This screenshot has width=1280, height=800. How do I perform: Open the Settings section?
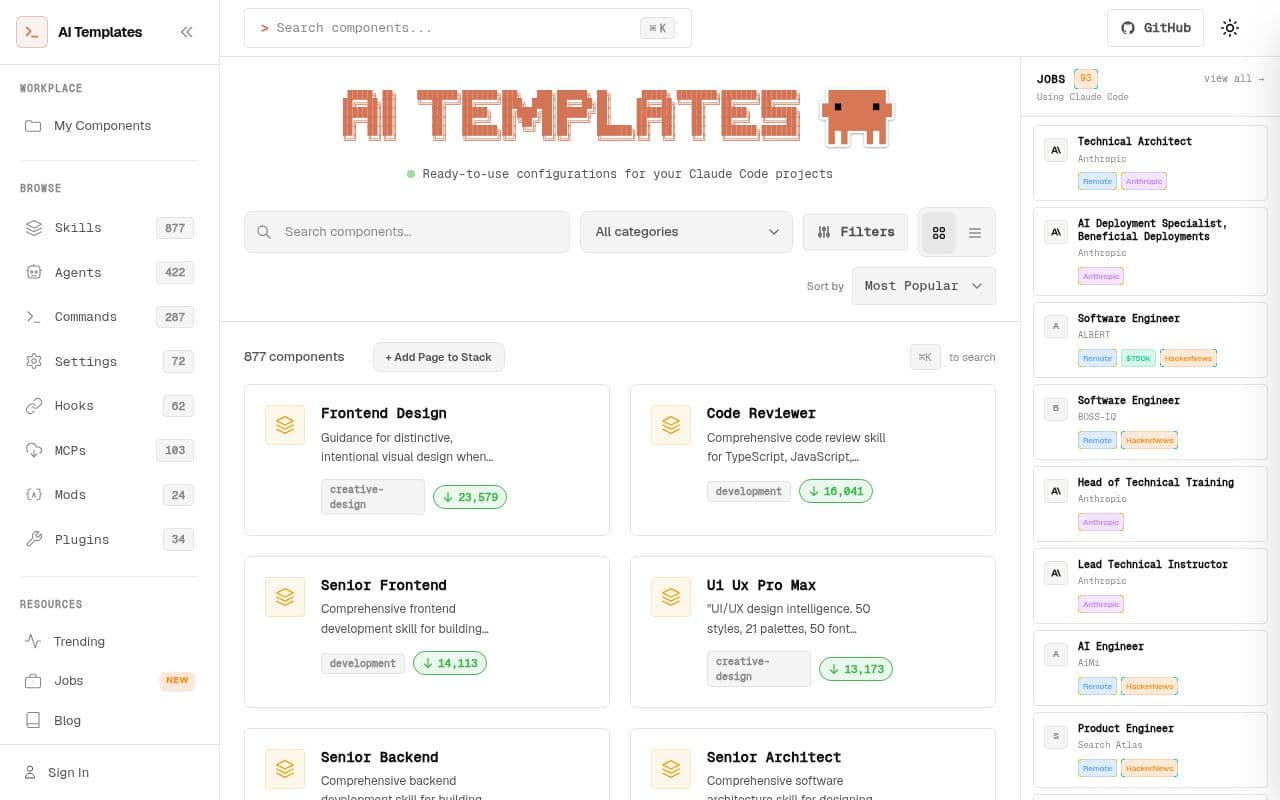[x=110, y=361]
